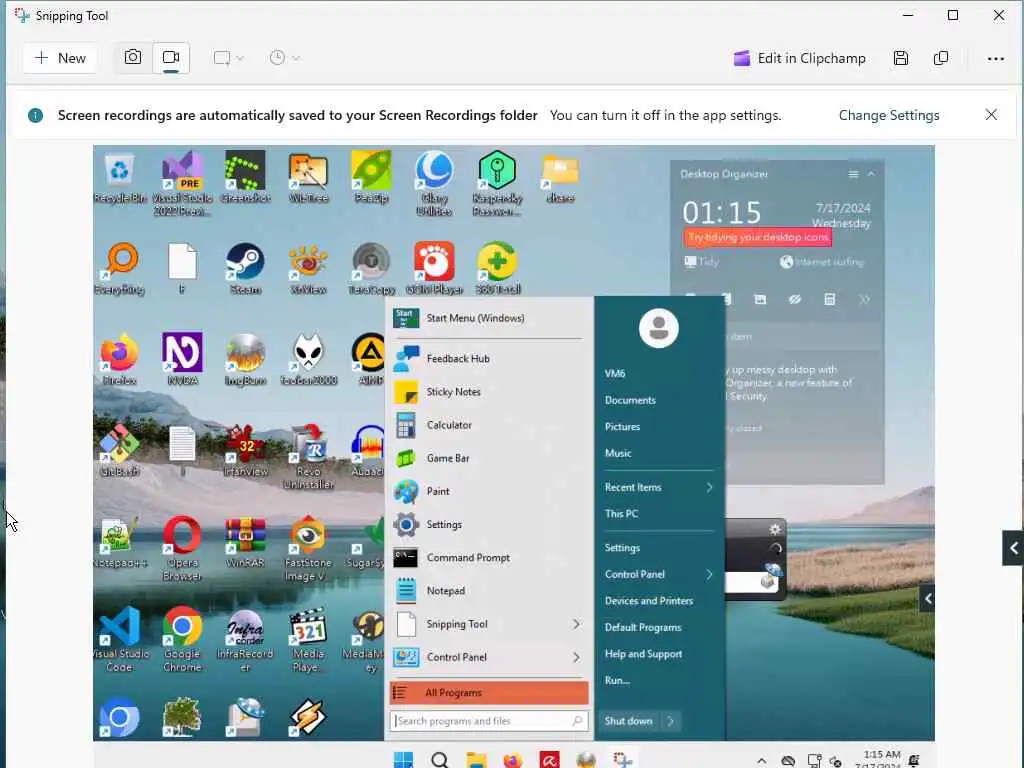Expand more tools with double chevron

coord(864,300)
